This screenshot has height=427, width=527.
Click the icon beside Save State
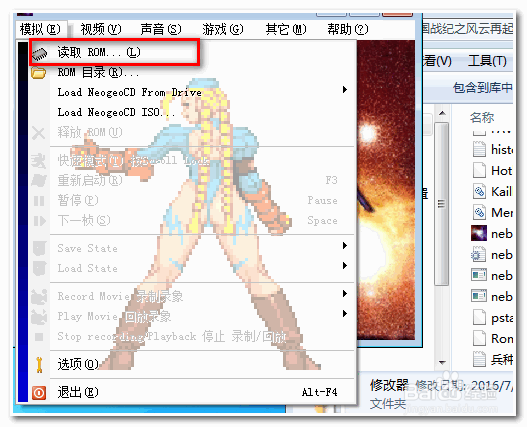pos(39,248)
